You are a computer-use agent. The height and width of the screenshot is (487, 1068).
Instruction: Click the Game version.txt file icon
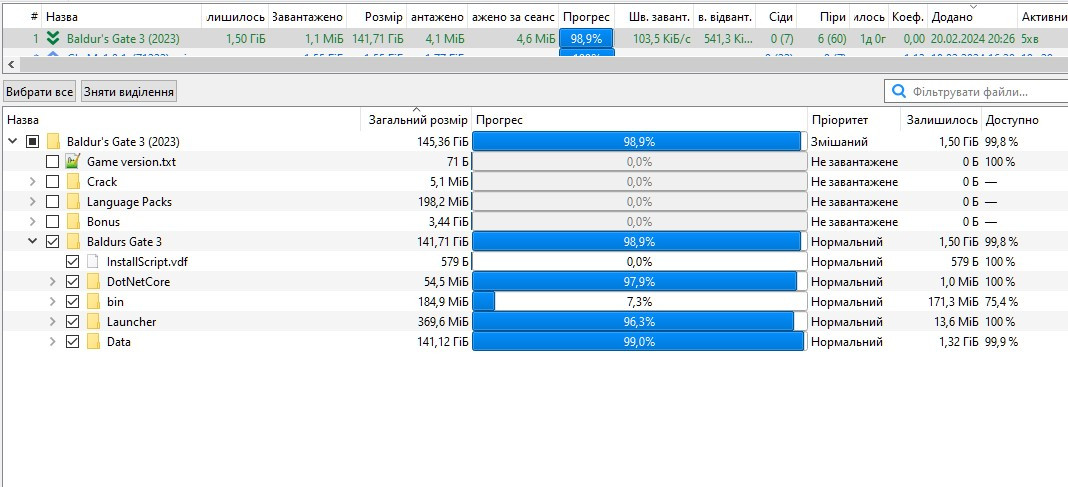click(x=73, y=162)
